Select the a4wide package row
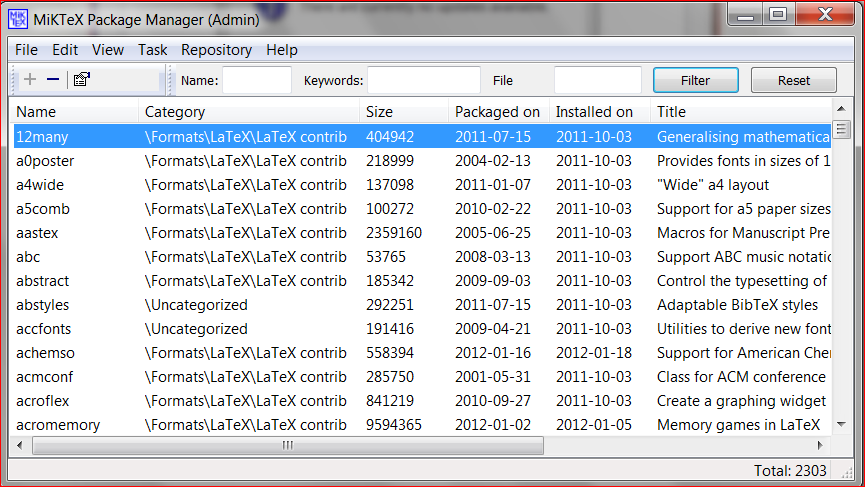Image resolution: width=865 pixels, height=487 pixels. coord(422,185)
